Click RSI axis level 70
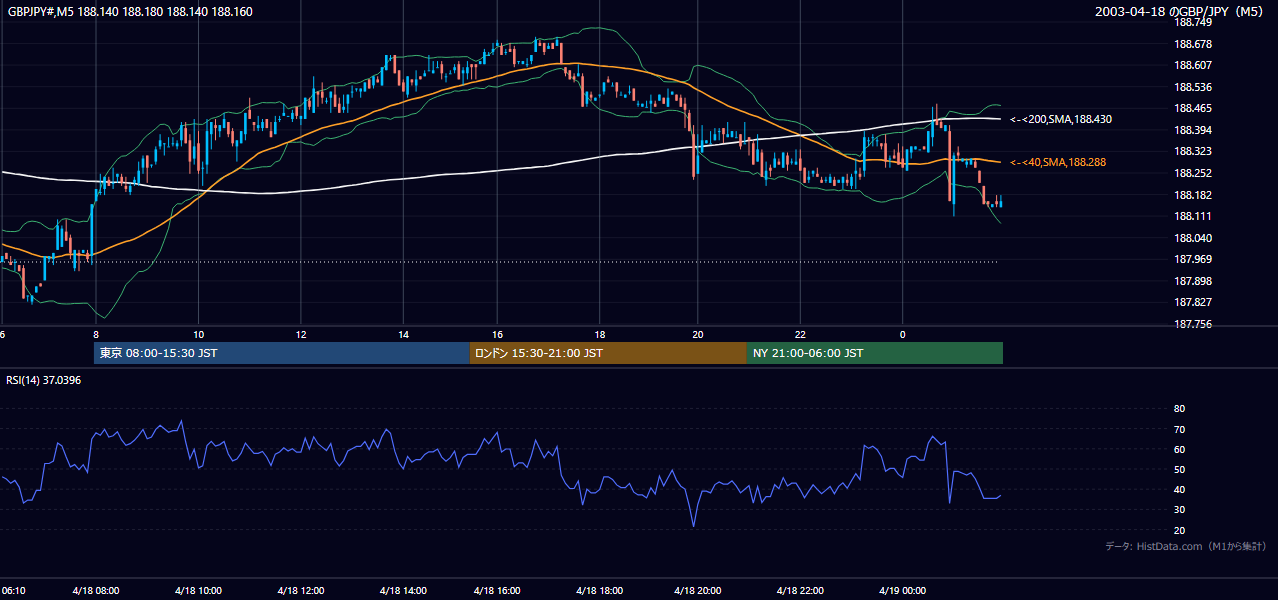Screen dimensions: 1278x600 coord(1179,429)
